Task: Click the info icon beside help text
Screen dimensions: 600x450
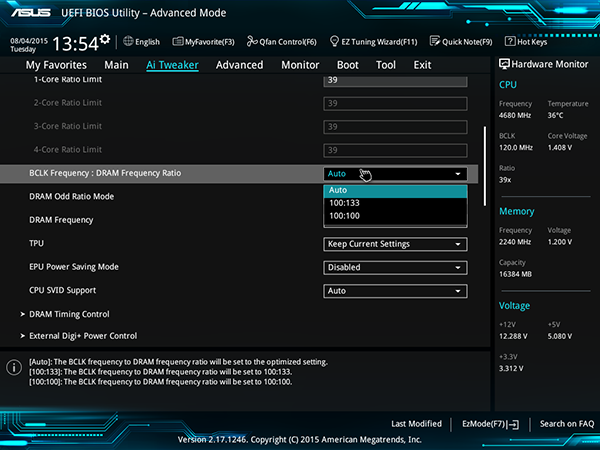Action: 14,367
